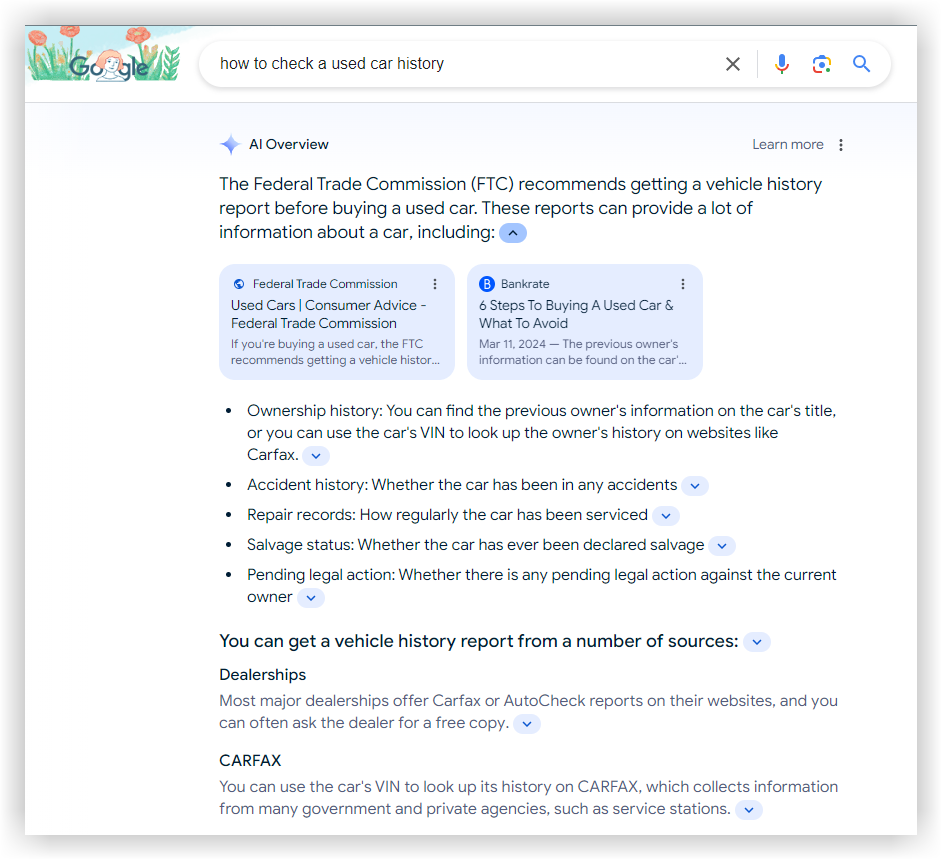Open Used Cars Consumer Advice FTC link
The height and width of the screenshot is (860, 942).
pos(329,314)
